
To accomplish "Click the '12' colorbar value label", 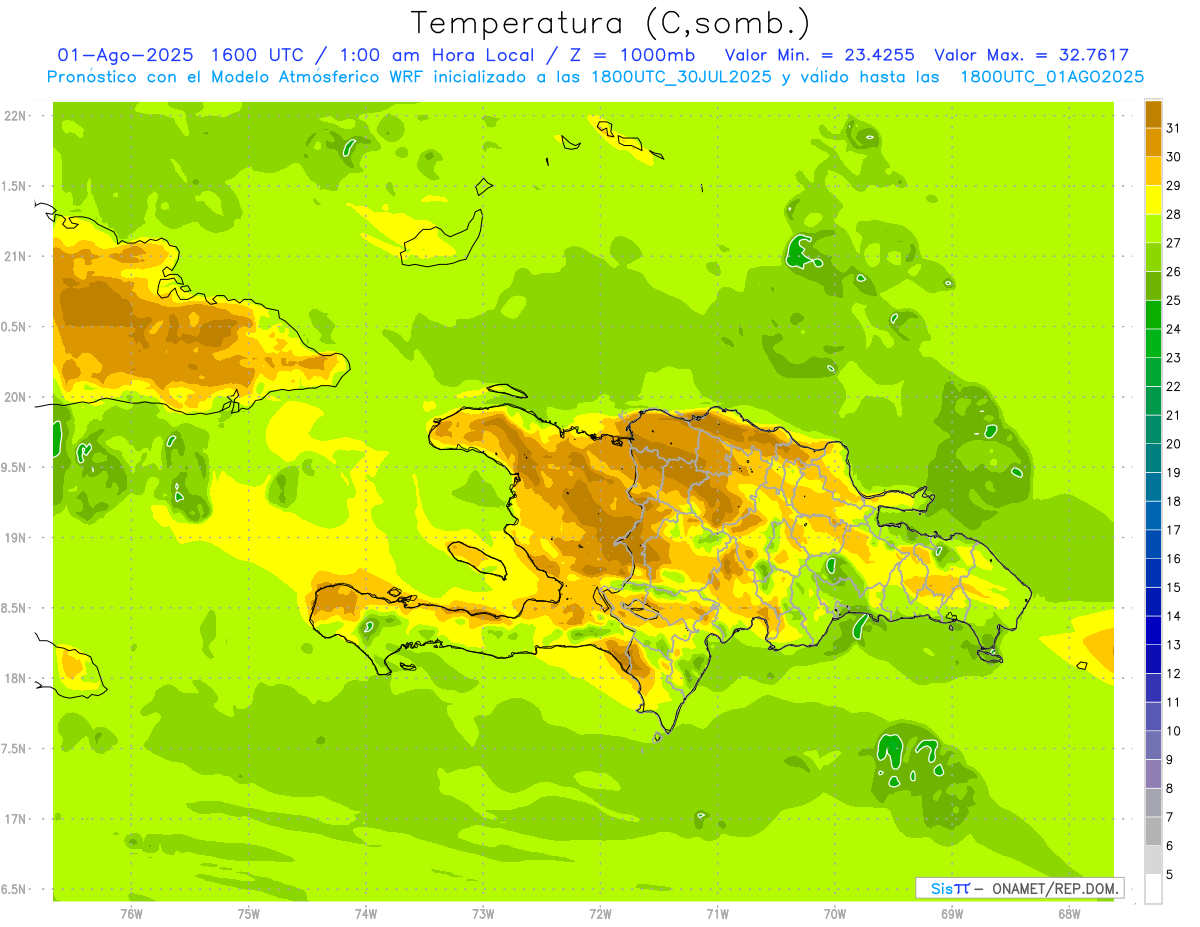I will 1173,673.
